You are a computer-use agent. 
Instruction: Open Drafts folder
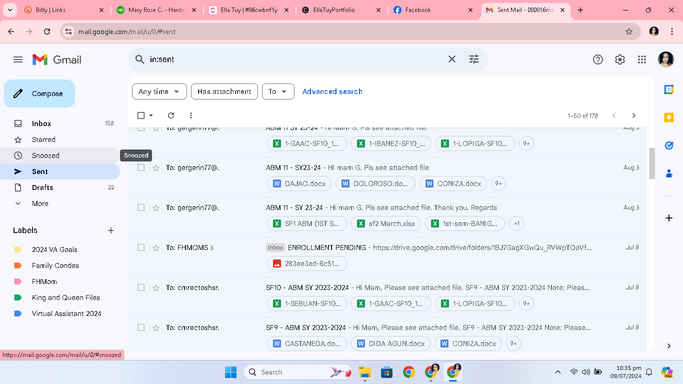coord(60,188)
